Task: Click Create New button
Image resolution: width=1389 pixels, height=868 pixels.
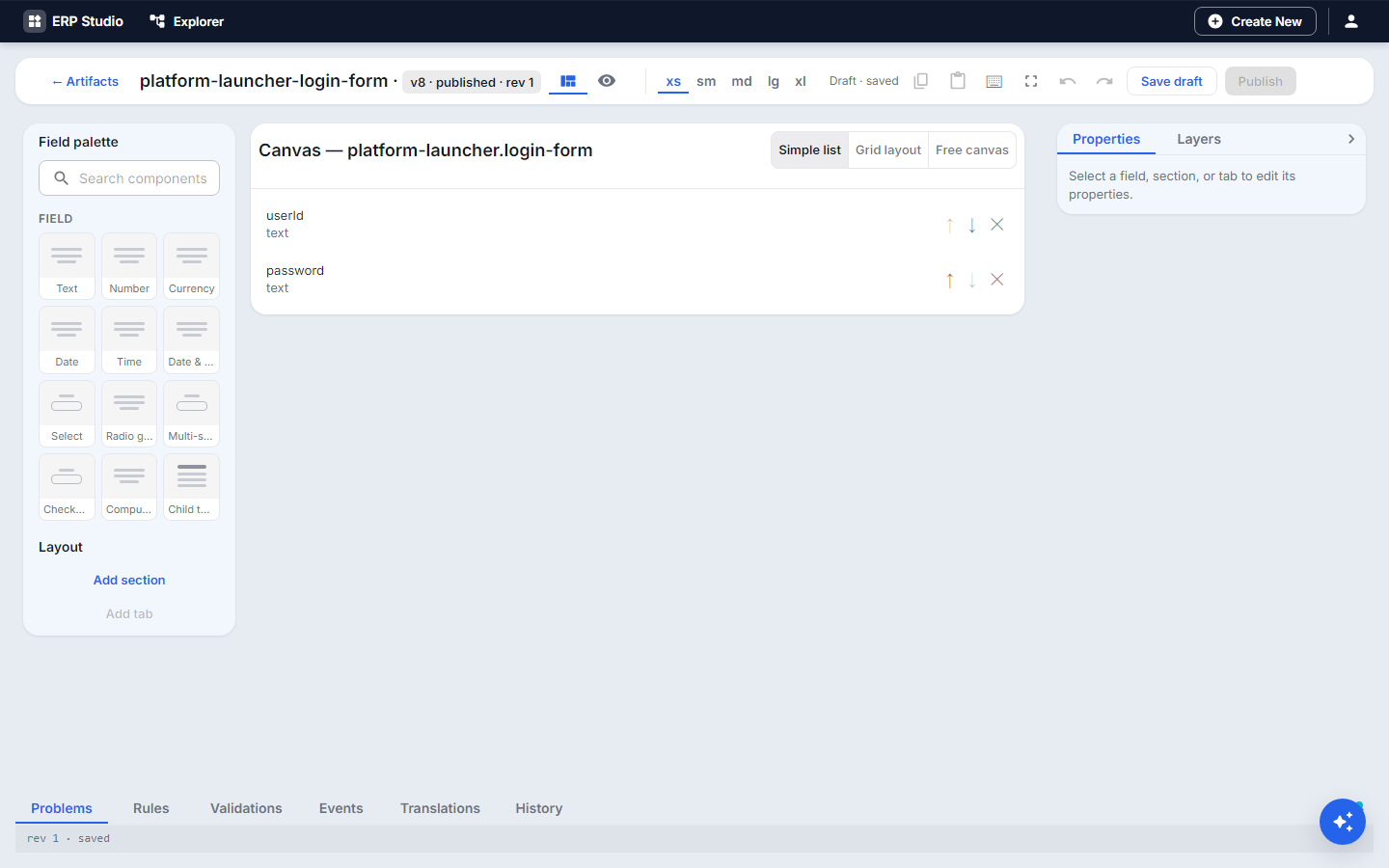Action: (x=1255, y=21)
